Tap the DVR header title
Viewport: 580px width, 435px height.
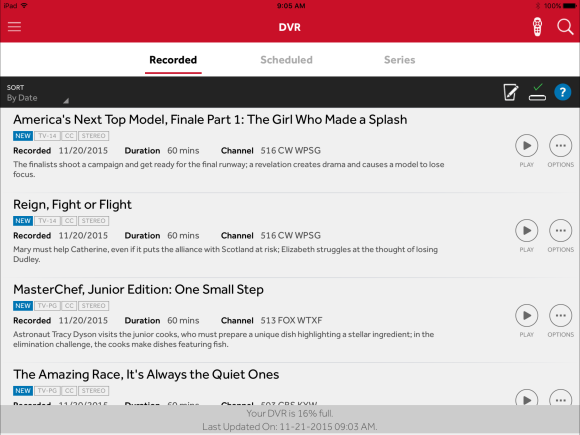pos(290,27)
